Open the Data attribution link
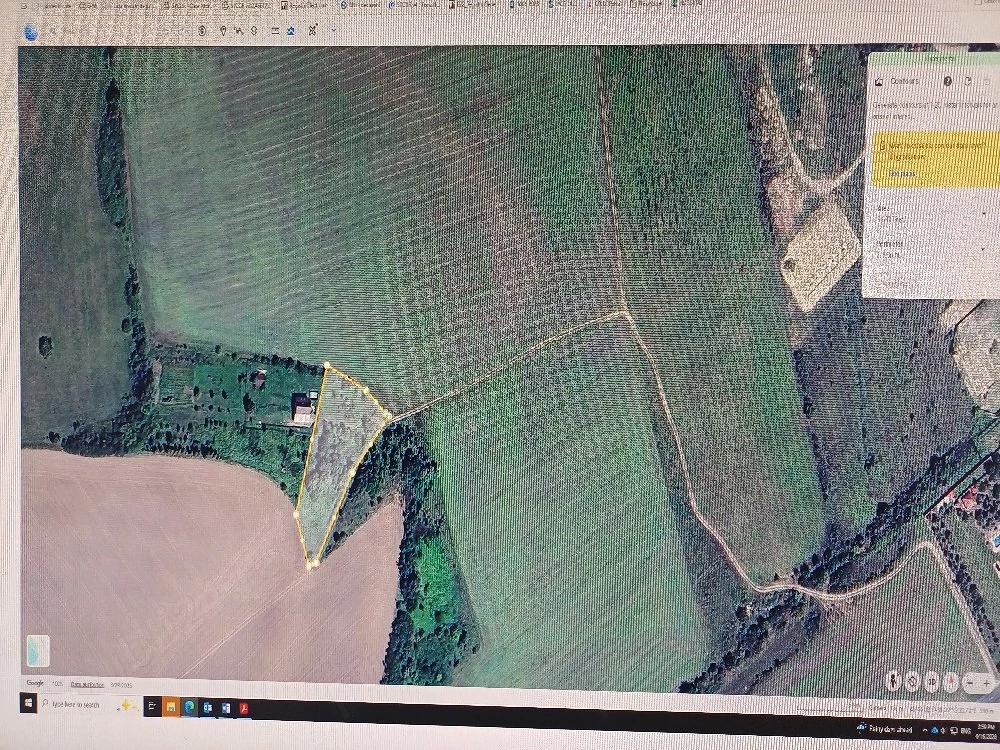The height and width of the screenshot is (750, 1000). click(x=87, y=683)
